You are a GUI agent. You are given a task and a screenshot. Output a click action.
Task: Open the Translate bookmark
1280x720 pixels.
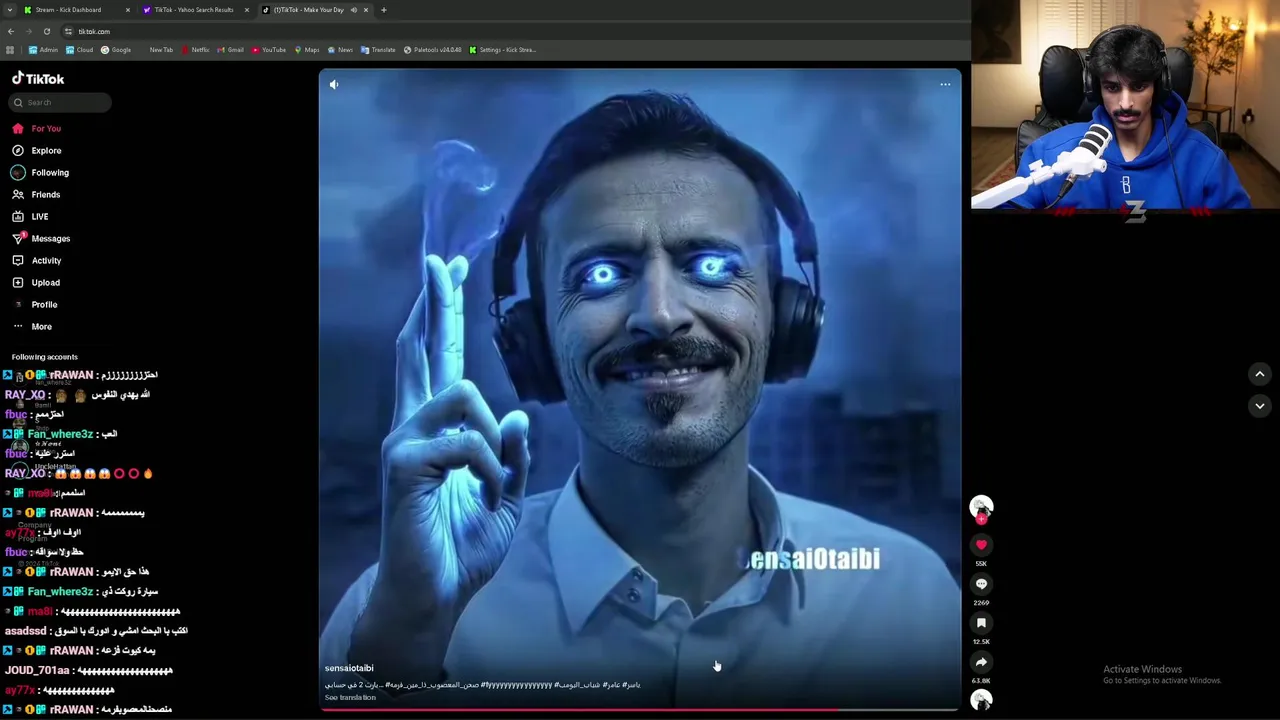coord(379,50)
